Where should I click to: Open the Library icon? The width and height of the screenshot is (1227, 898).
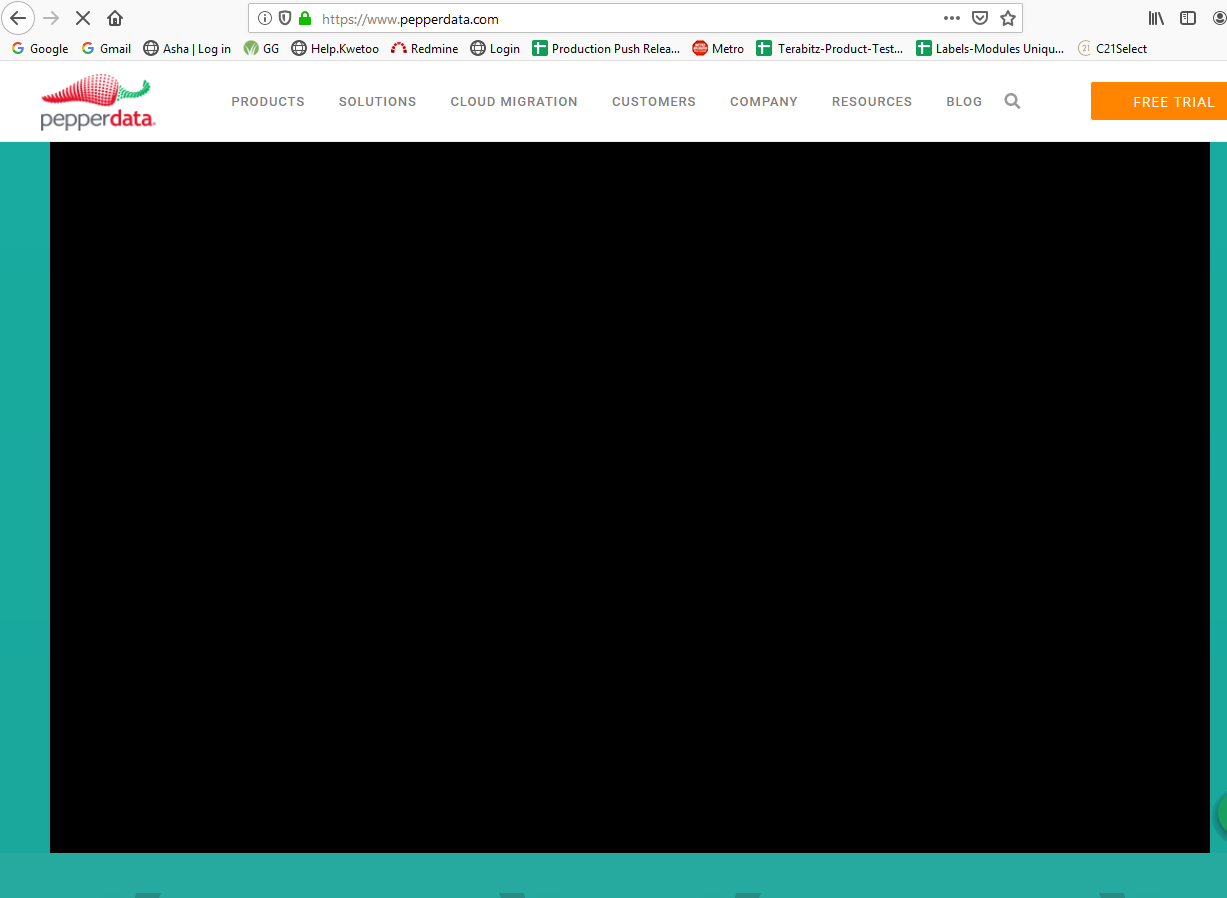pyautogui.click(x=1156, y=18)
